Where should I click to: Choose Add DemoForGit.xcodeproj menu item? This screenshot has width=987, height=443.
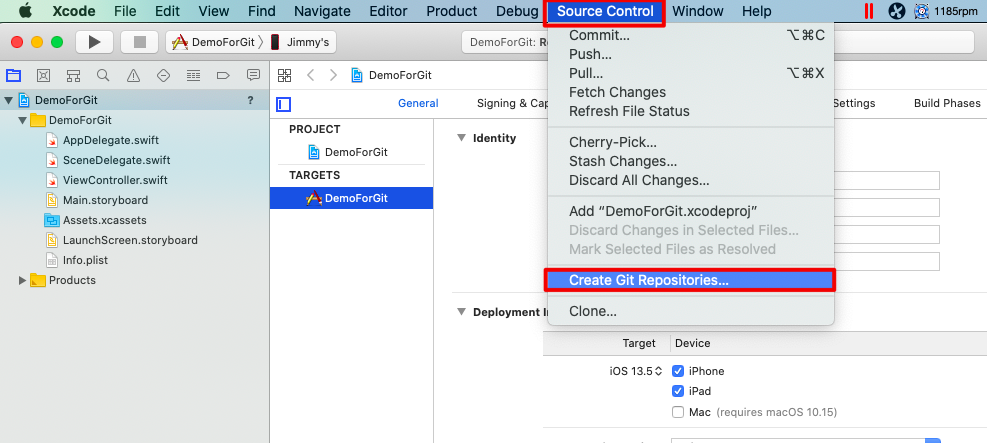[691, 211]
